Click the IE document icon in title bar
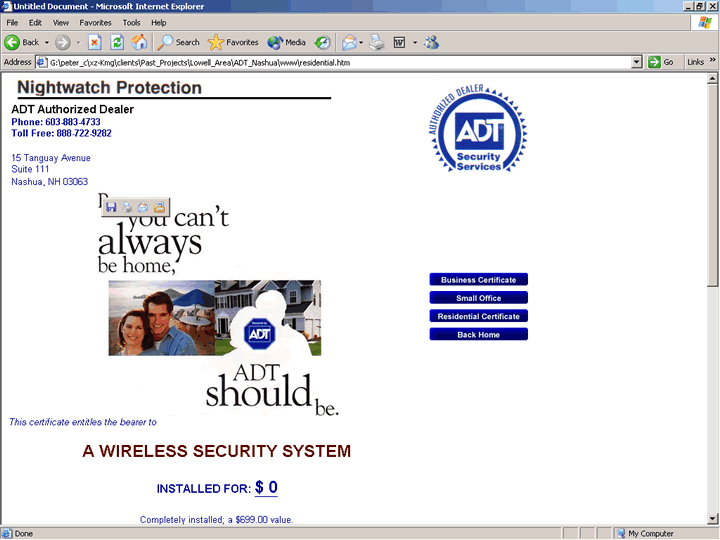The width and height of the screenshot is (720, 540). [6, 6]
